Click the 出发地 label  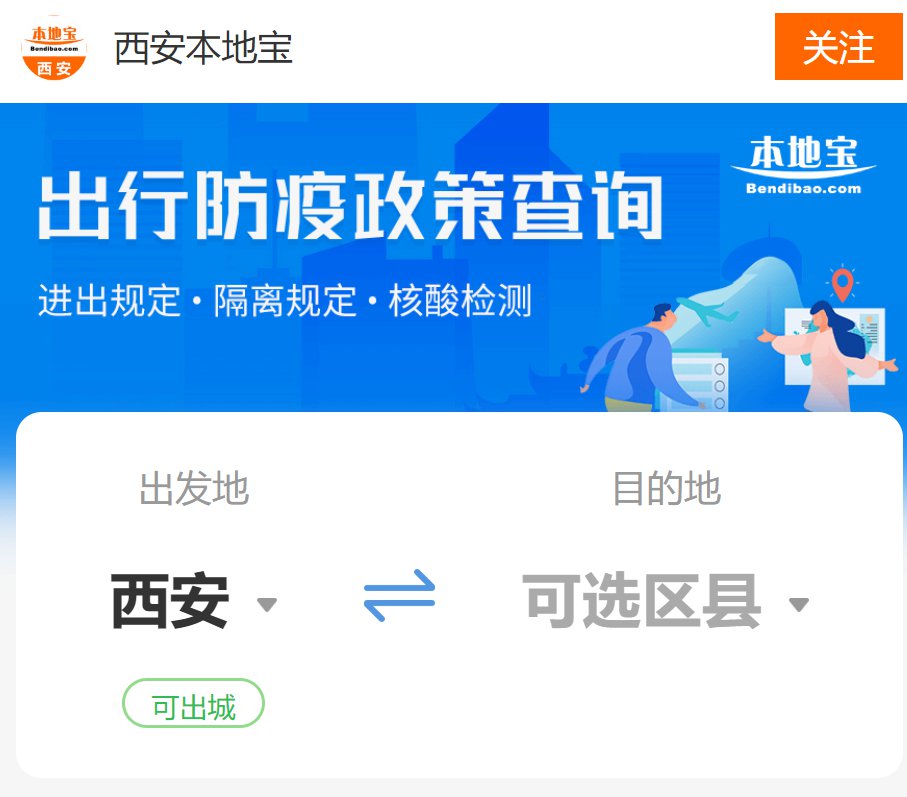click(194, 489)
